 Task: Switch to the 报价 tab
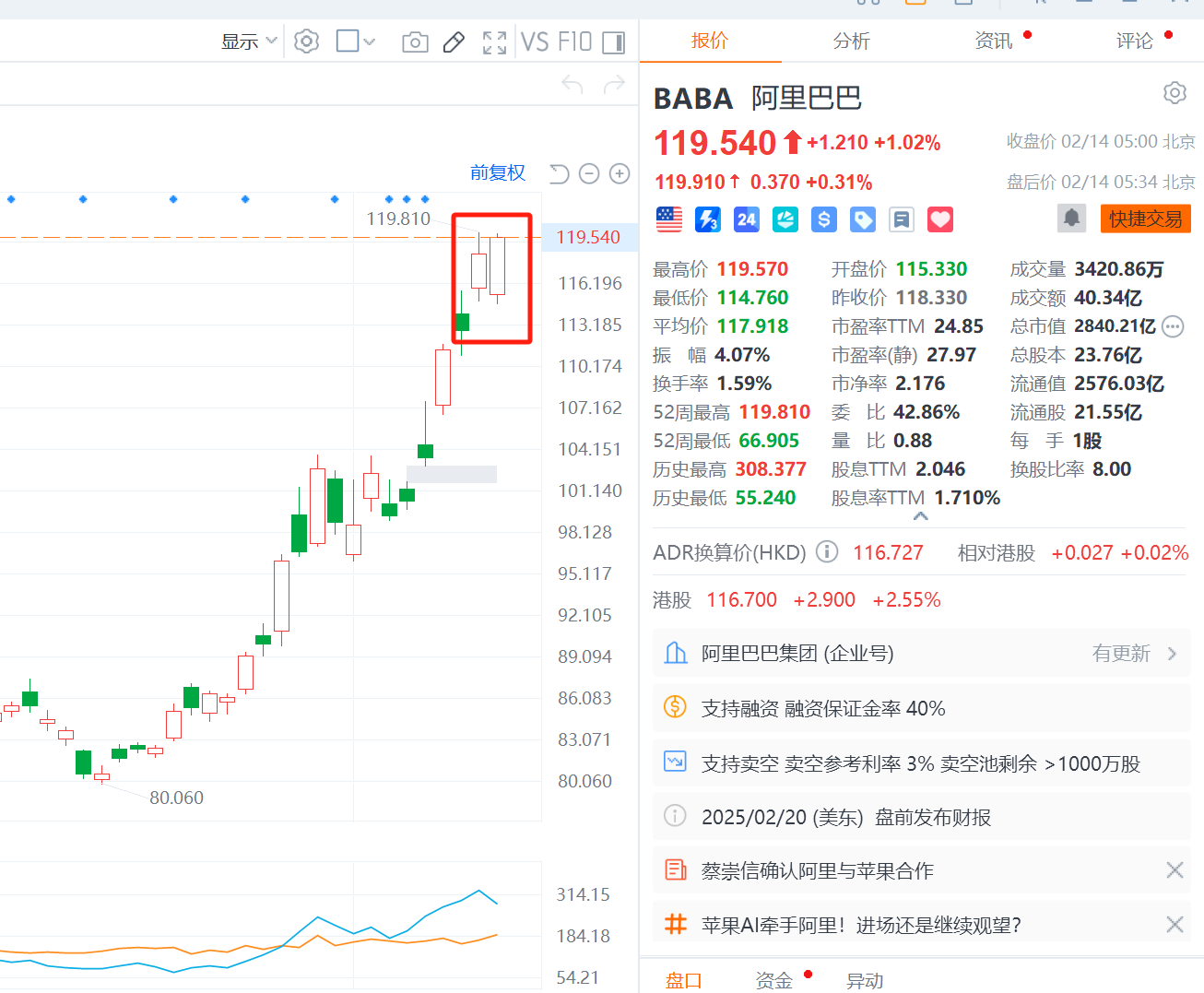710,41
